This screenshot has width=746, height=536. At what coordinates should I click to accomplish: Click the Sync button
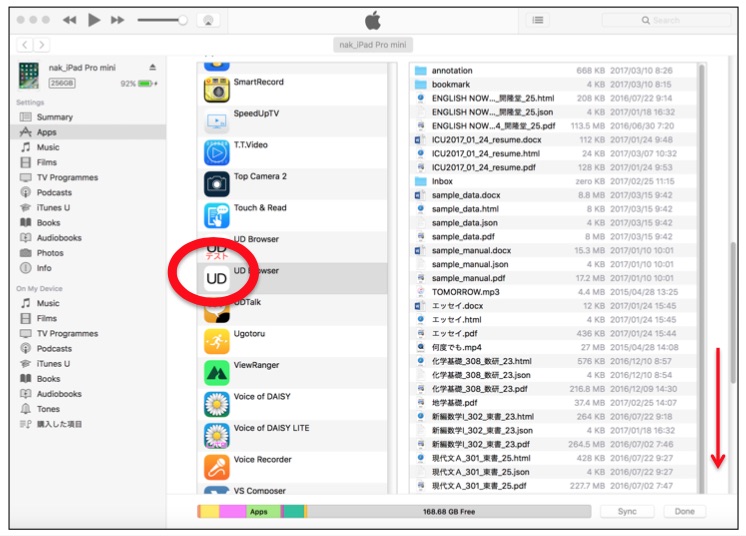pyautogui.click(x=627, y=511)
